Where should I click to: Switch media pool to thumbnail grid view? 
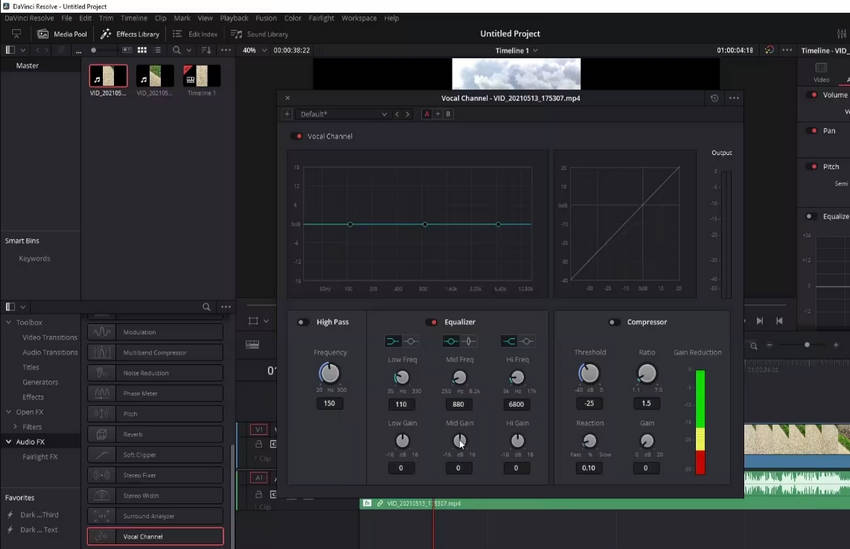point(142,50)
